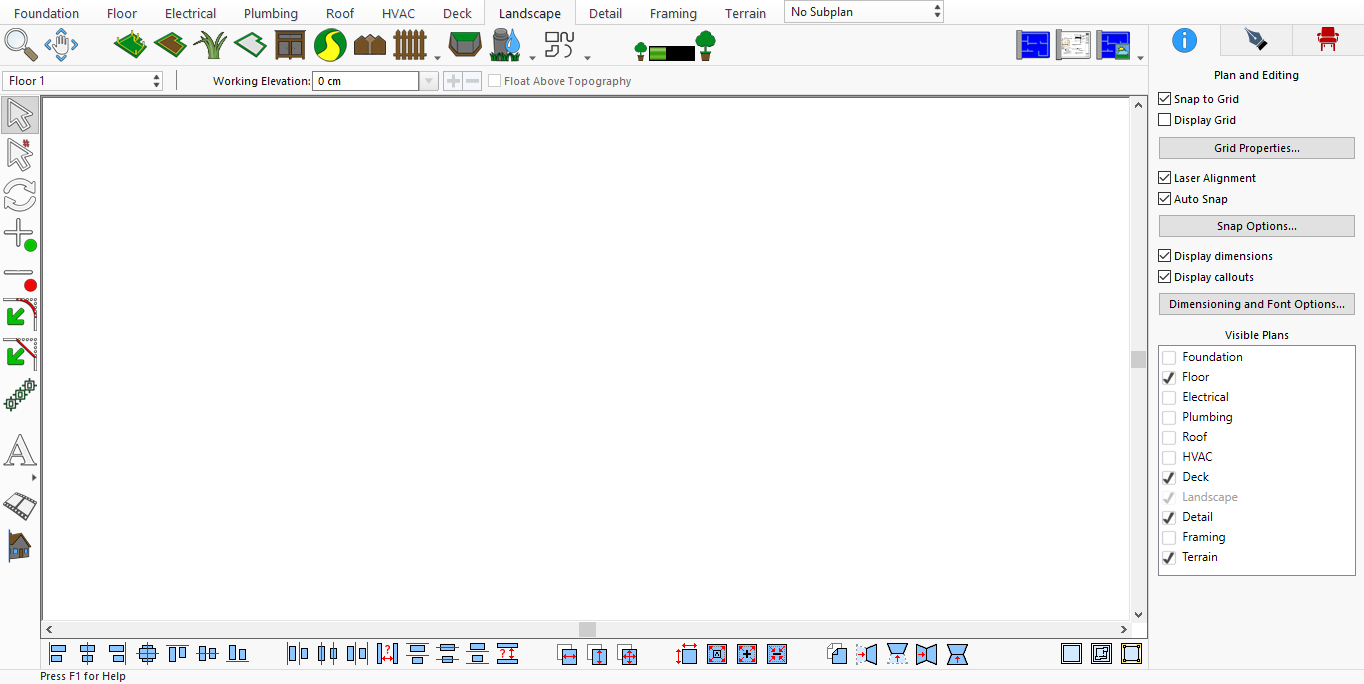Expand the fence tool dropdown arrow
The height and width of the screenshot is (684, 1364).
point(437,57)
